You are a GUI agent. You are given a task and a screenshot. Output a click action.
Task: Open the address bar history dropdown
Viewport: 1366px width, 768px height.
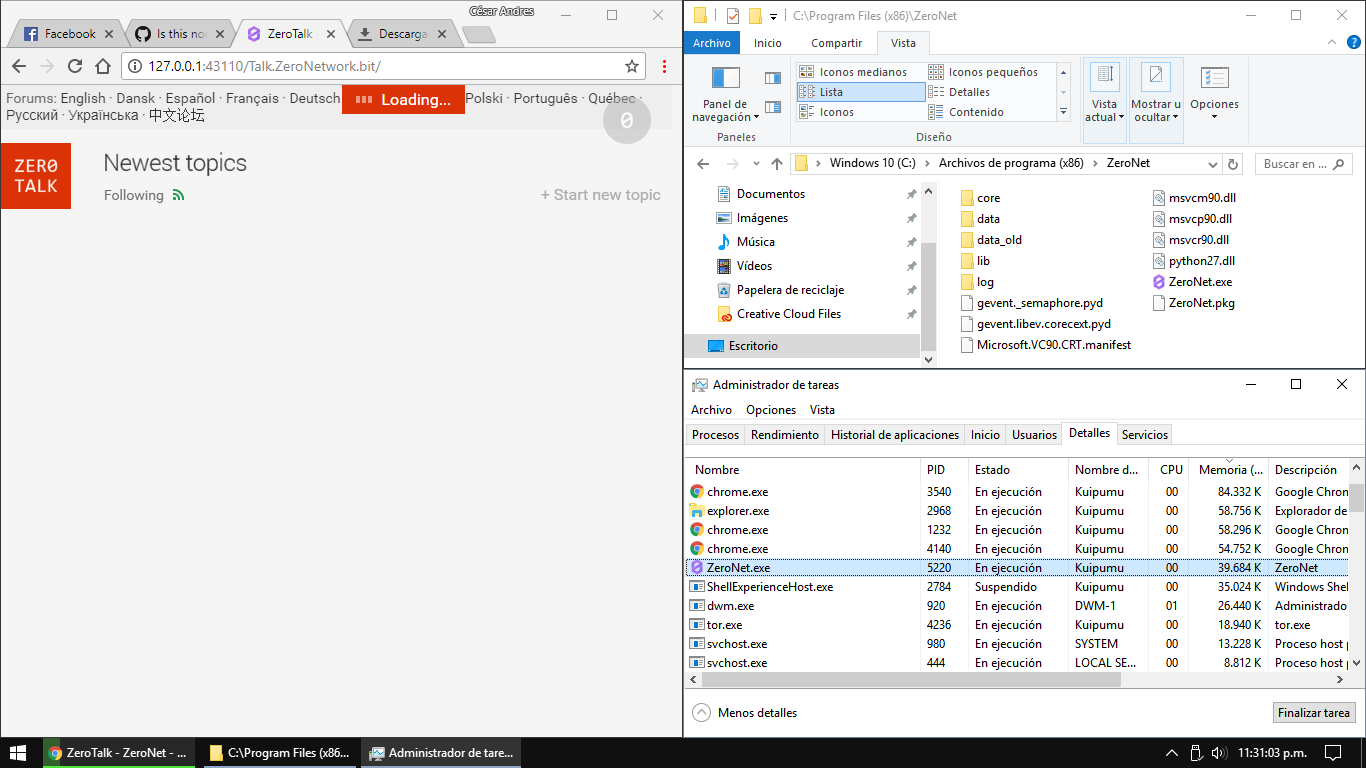click(x=1213, y=163)
